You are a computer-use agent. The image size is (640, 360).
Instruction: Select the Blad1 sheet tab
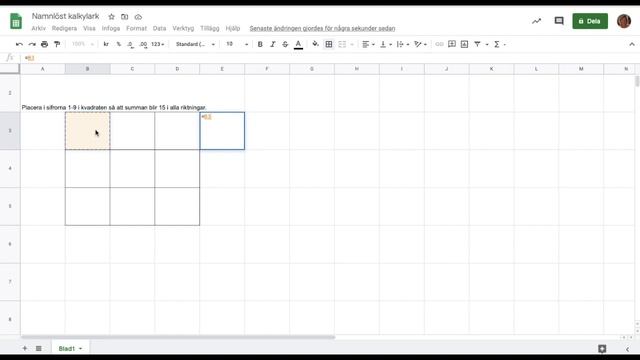(67, 348)
